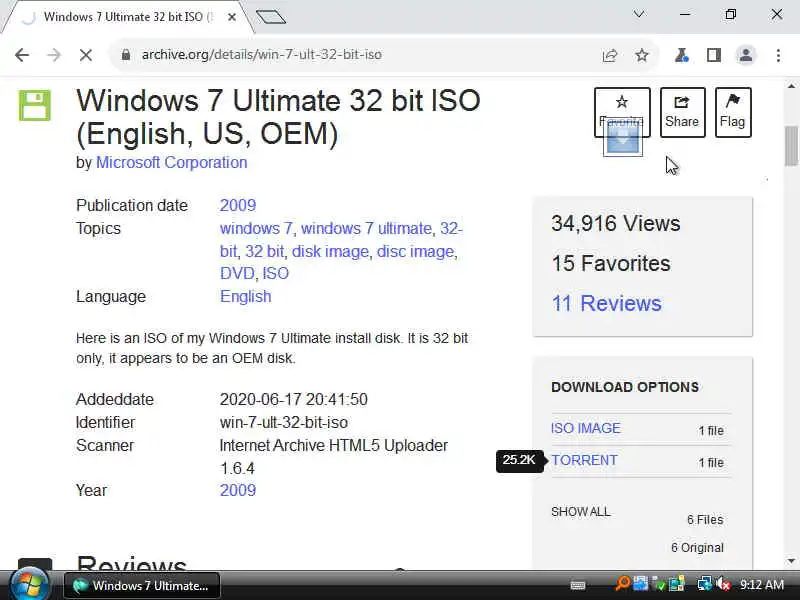Open the 'windows 7 ultimate' topic link
The width and height of the screenshot is (800, 600).
366,228
